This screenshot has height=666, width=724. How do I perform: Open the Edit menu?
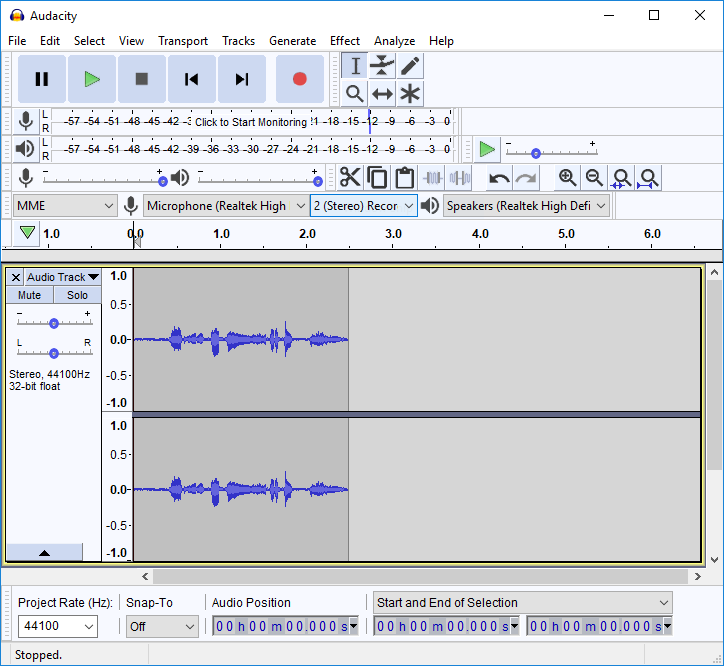[x=50, y=41]
